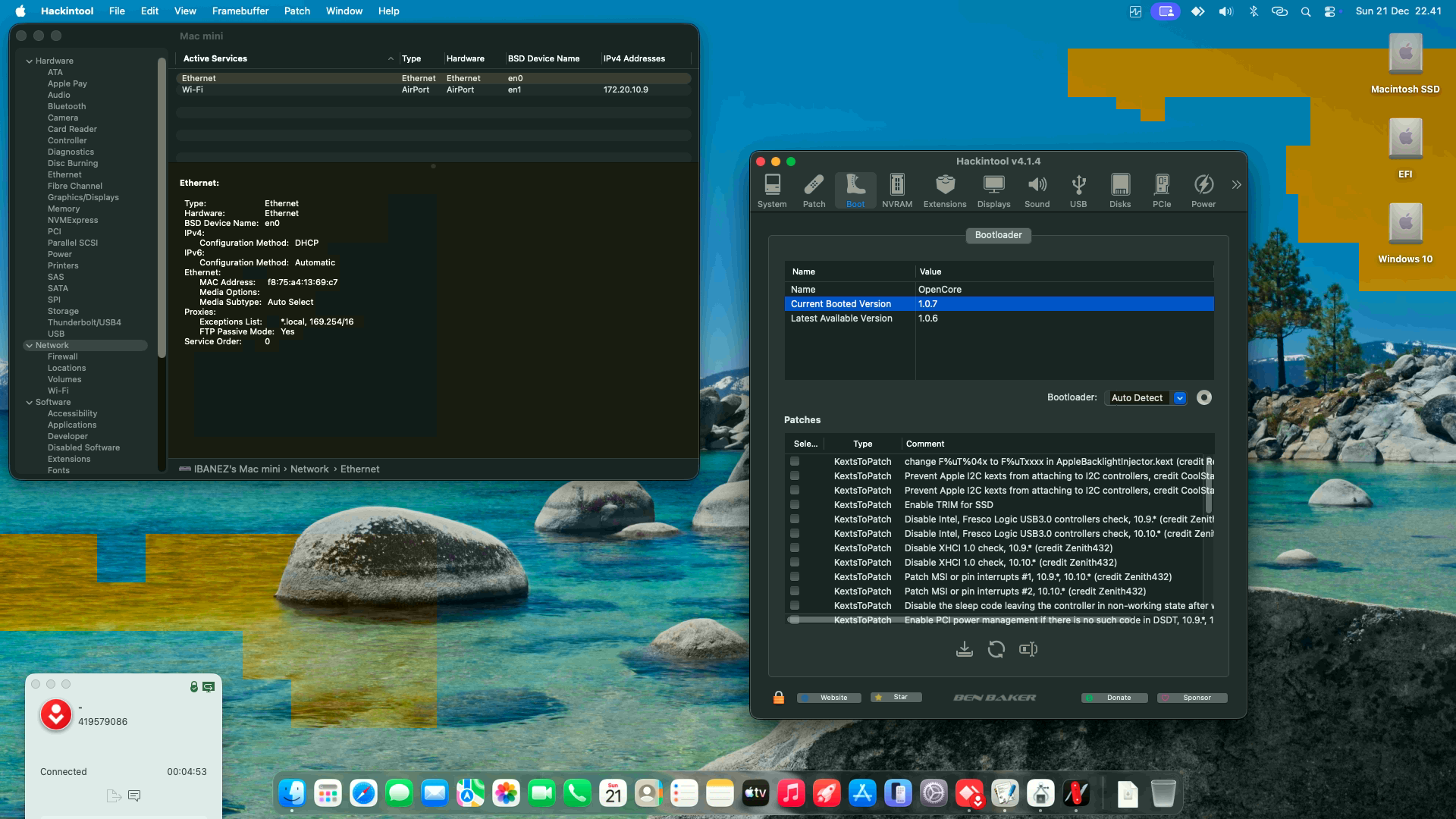
Task: Select Thunderbolt/USB4 in the sidebar
Action: pyautogui.click(x=84, y=322)
